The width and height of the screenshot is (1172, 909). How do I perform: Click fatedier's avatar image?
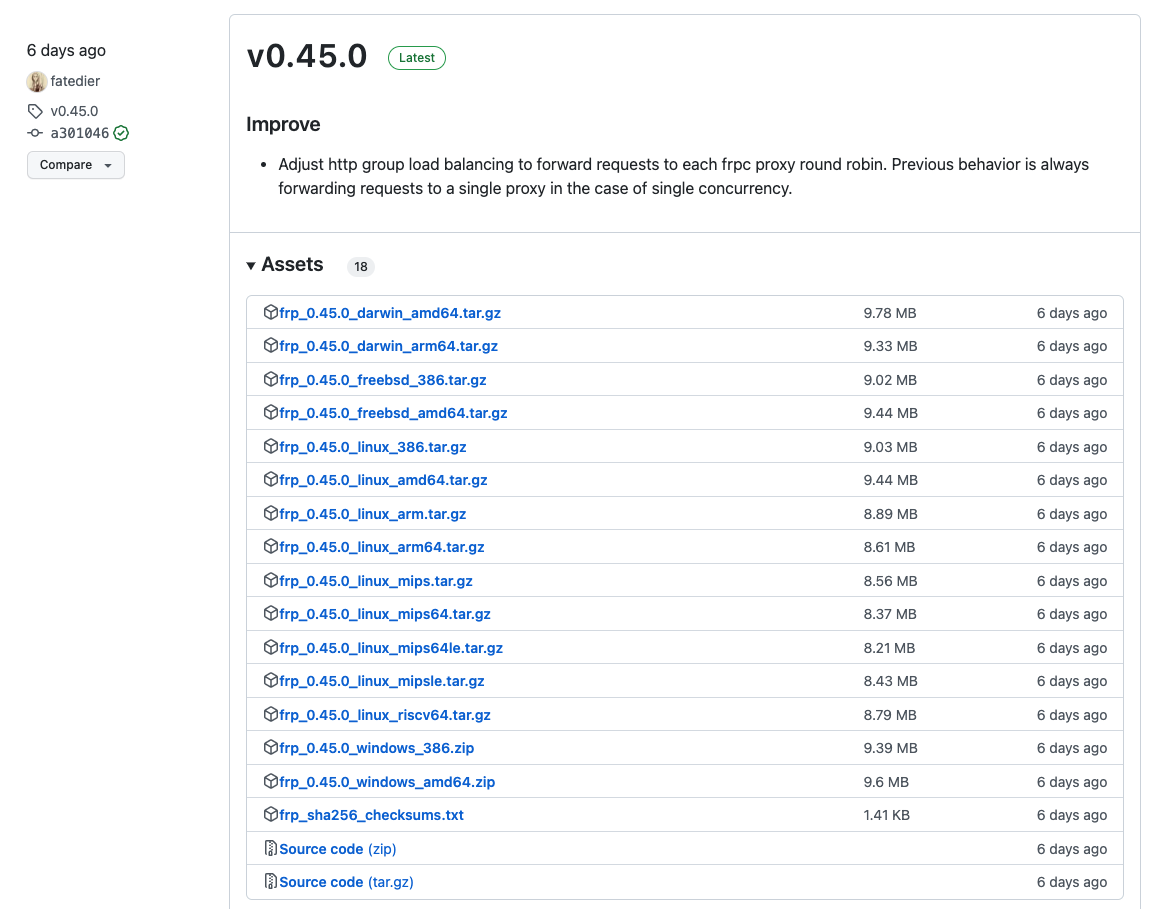37,82
